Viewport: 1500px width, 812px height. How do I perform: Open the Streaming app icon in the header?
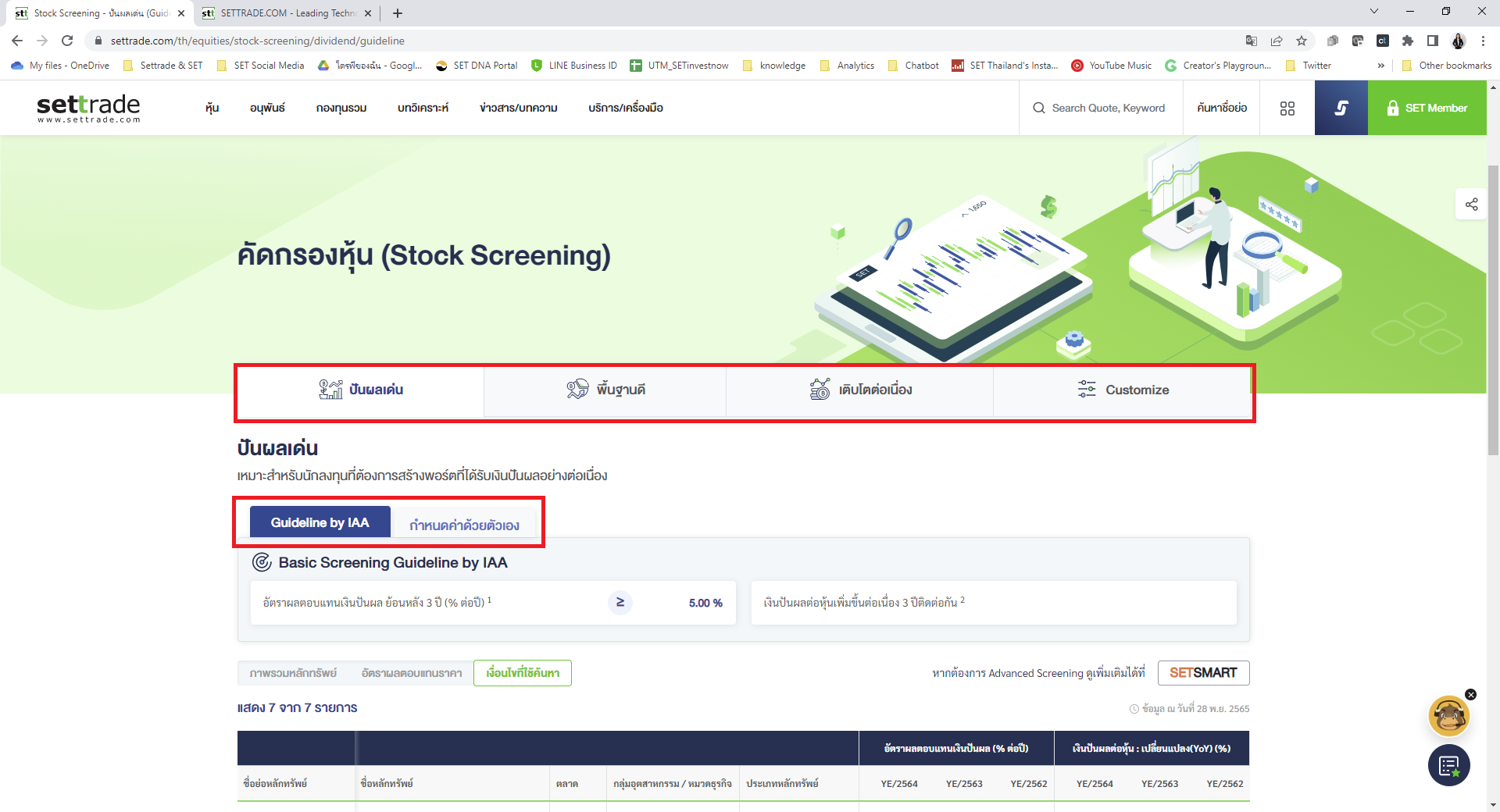[x=1341, y=108]
